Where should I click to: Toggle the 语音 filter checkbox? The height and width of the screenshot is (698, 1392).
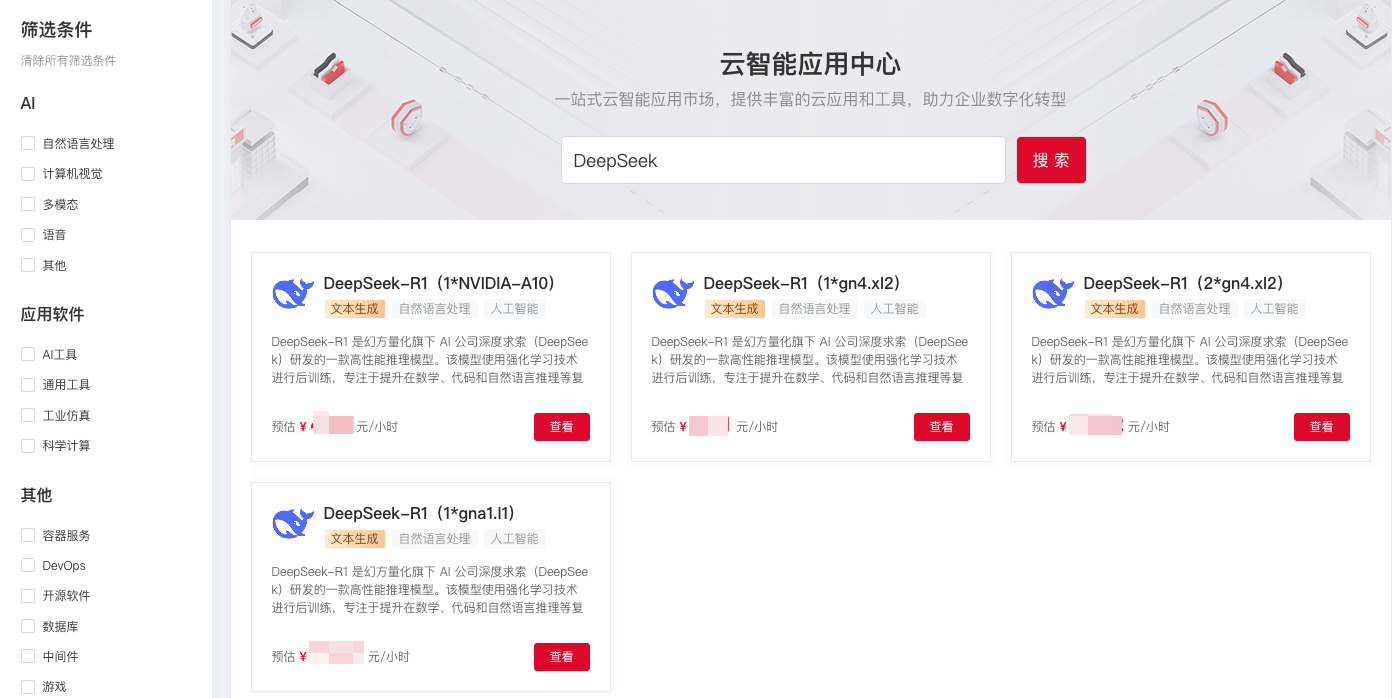coord(28,235)
